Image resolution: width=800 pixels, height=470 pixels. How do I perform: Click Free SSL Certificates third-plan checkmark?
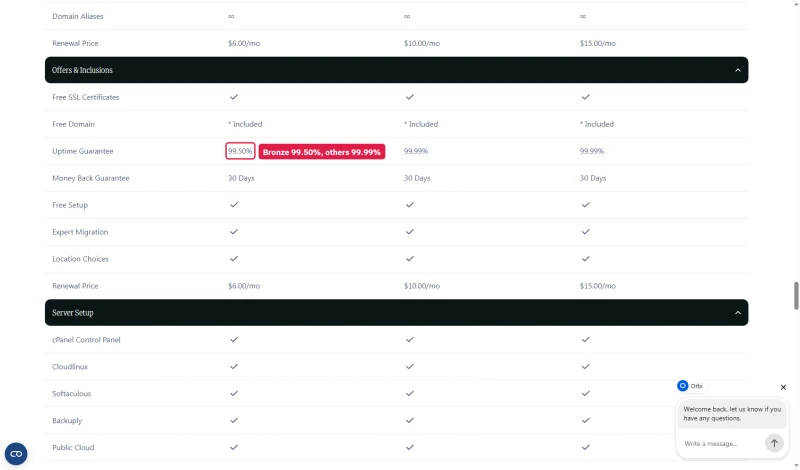coord(585,97)
